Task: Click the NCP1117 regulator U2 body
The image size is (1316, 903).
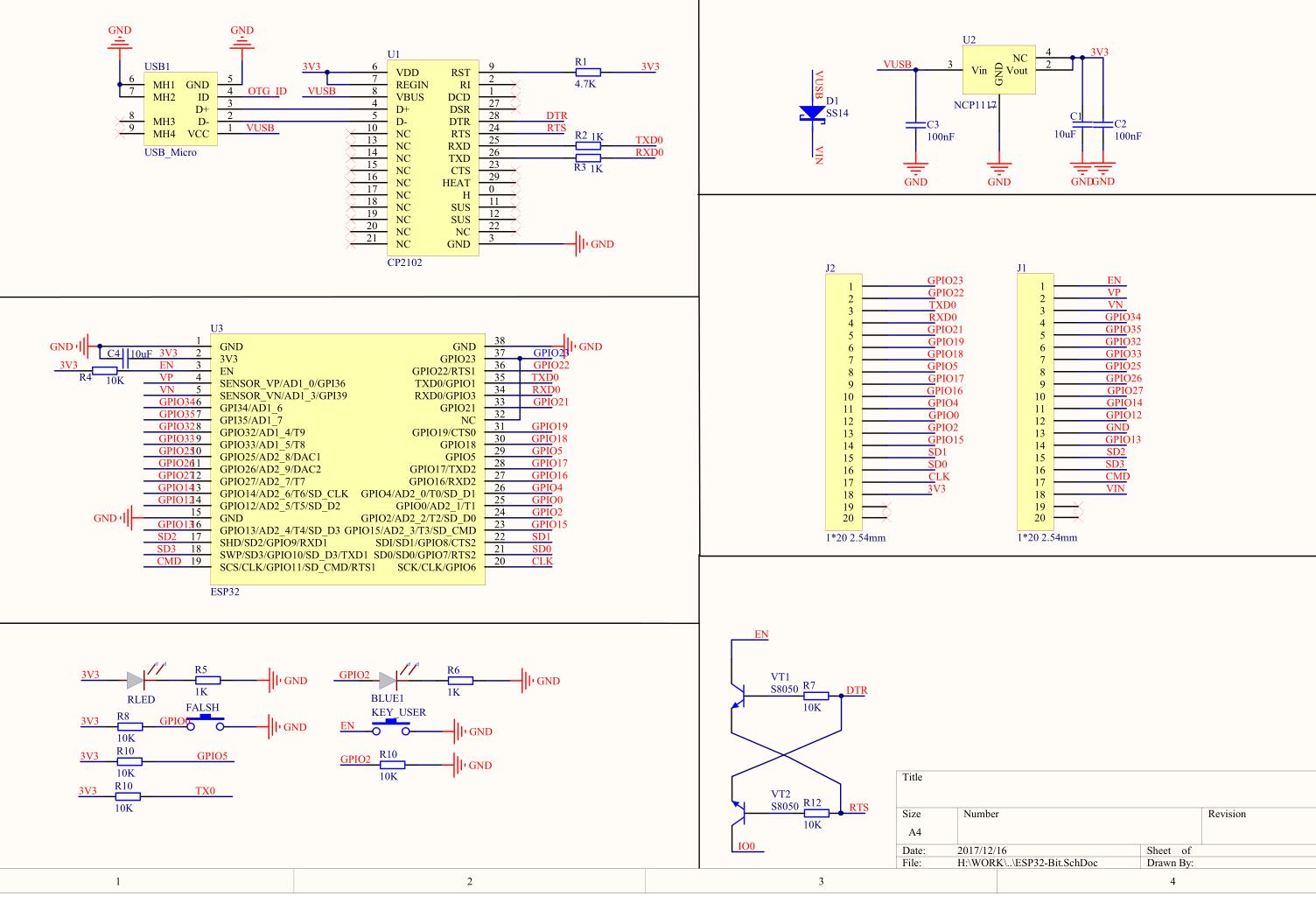Action: click(997, 70)
